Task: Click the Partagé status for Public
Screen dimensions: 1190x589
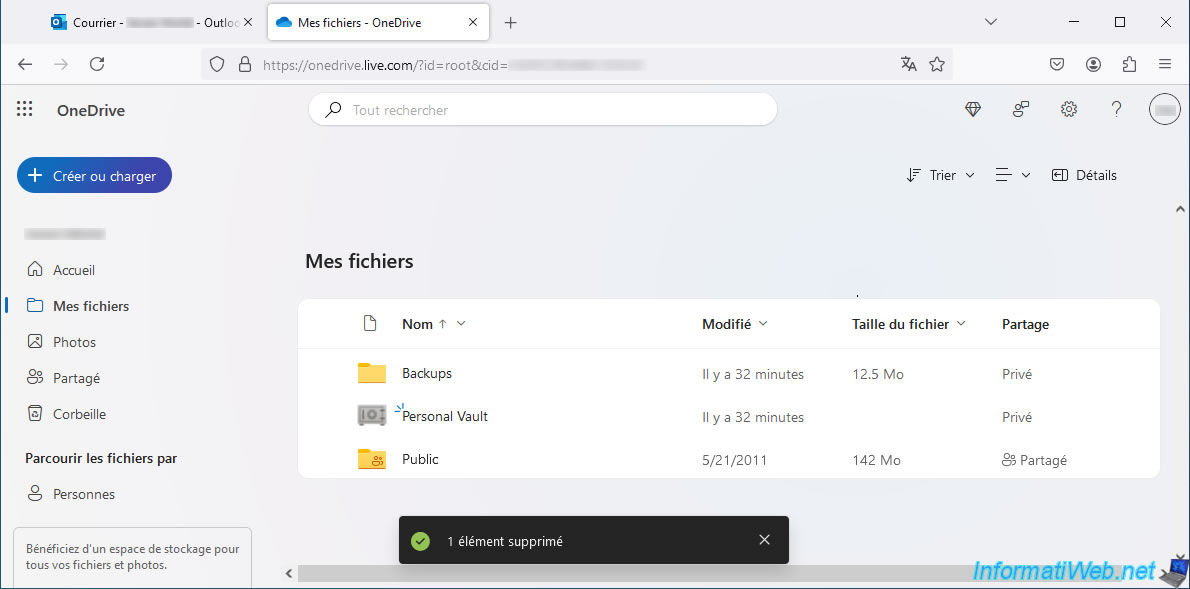Action: tap(1034, 460)
